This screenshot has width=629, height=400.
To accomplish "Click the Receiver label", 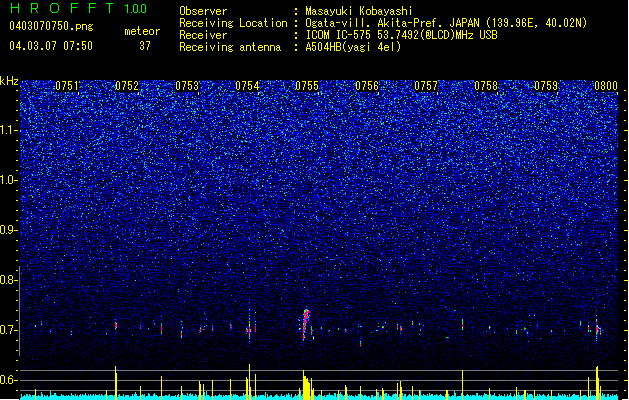I will 203,35.
